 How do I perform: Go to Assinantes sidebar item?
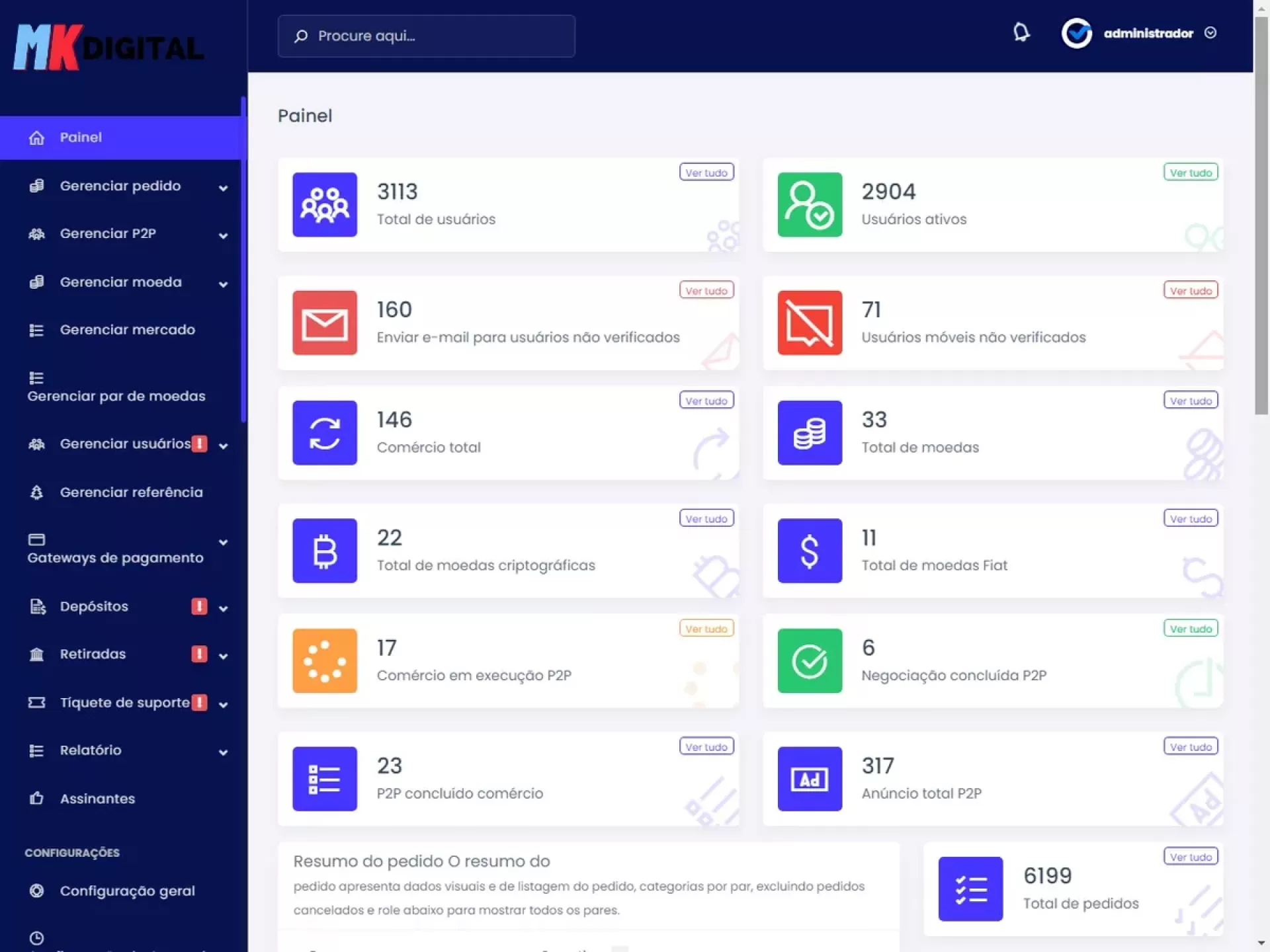coord(97,799)
